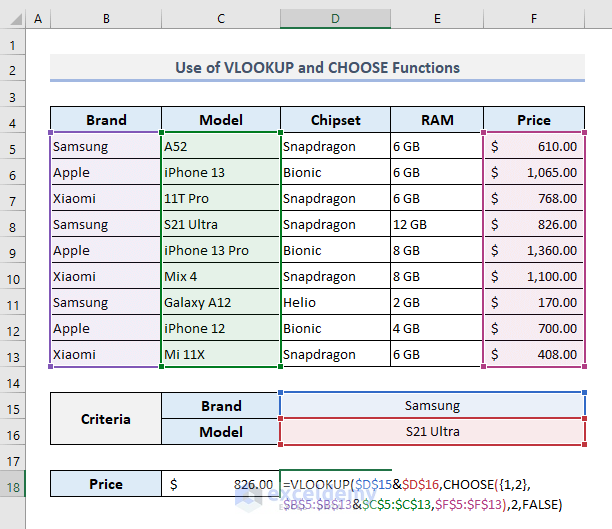Select the cell containing Mix 4
This screenshot has width=612, height=529.
221,276
